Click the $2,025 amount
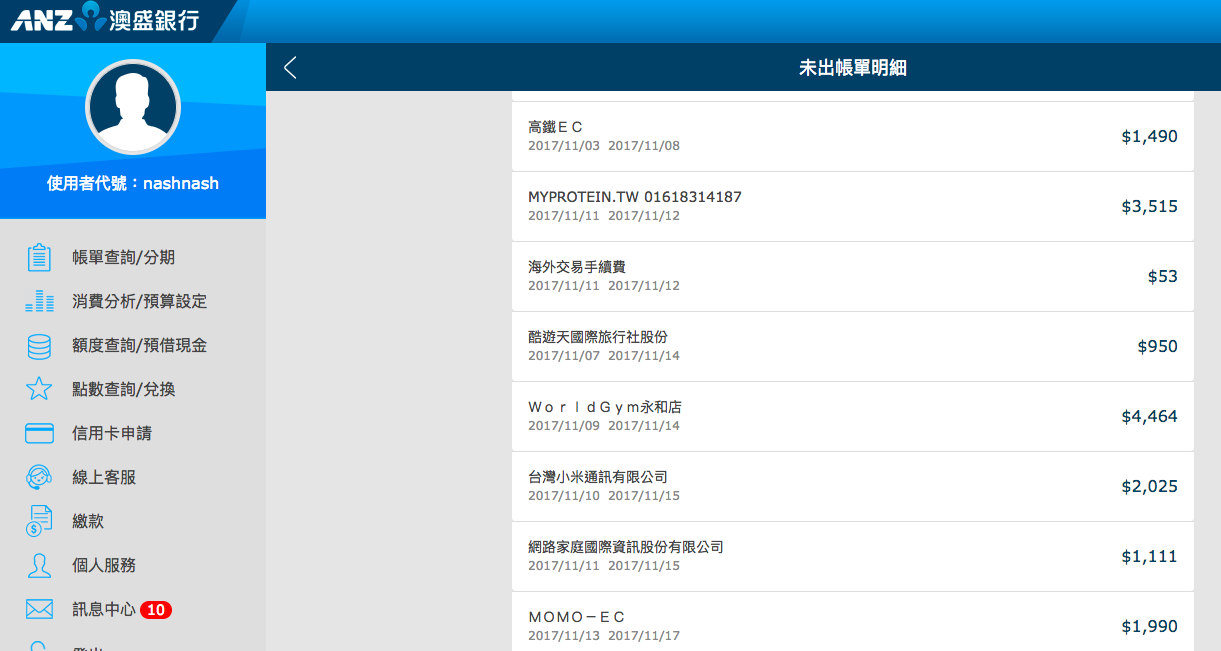The width and height of the screenshot is (1221, 651). pos(1149,486)
